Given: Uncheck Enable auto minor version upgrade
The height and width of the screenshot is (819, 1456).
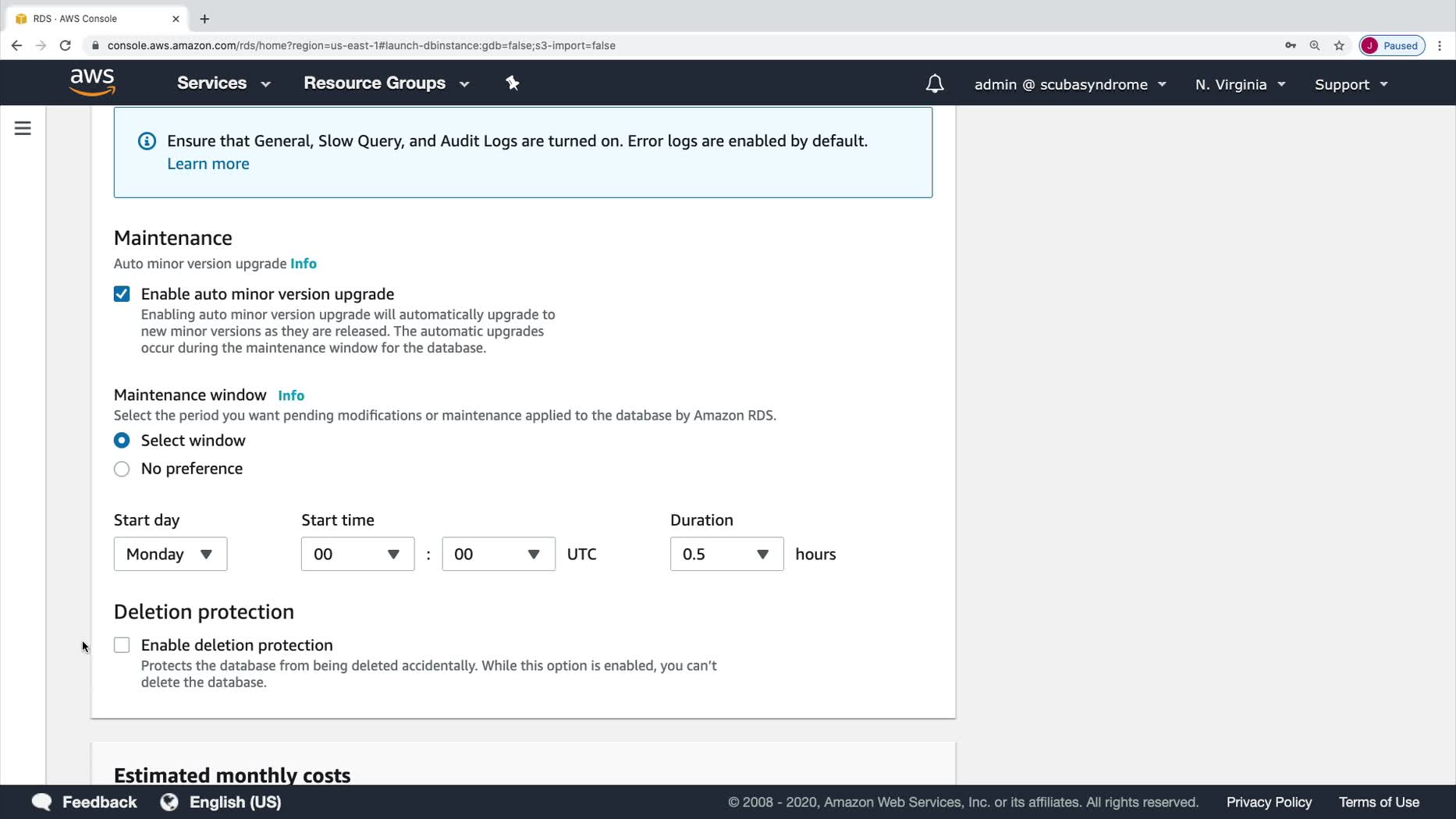Looking at the screenshot, I should pyautogui.click(x=122, y=294).
